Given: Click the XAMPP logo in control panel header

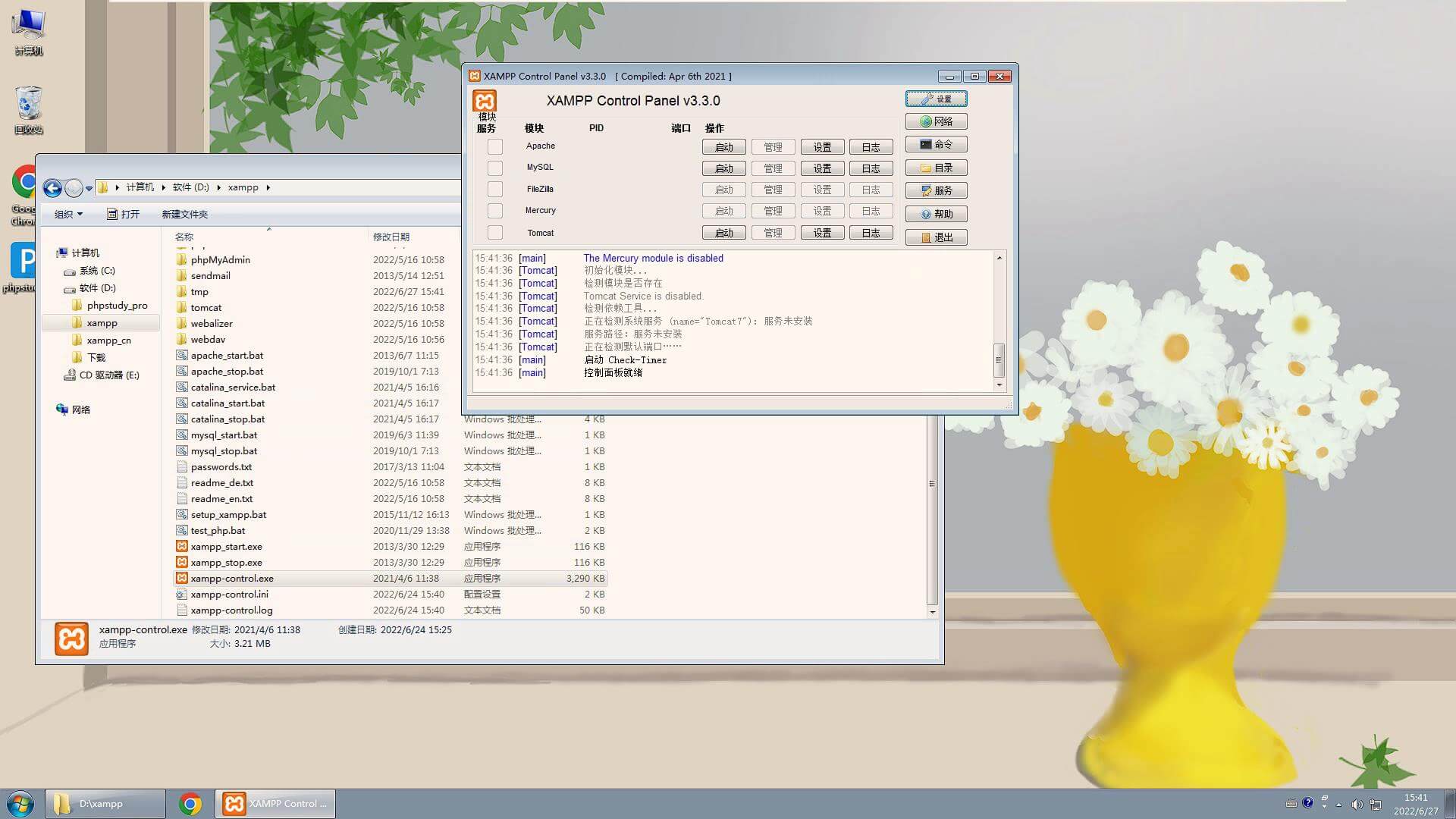Looking at the screenshot, I should [x=485, y=101].
